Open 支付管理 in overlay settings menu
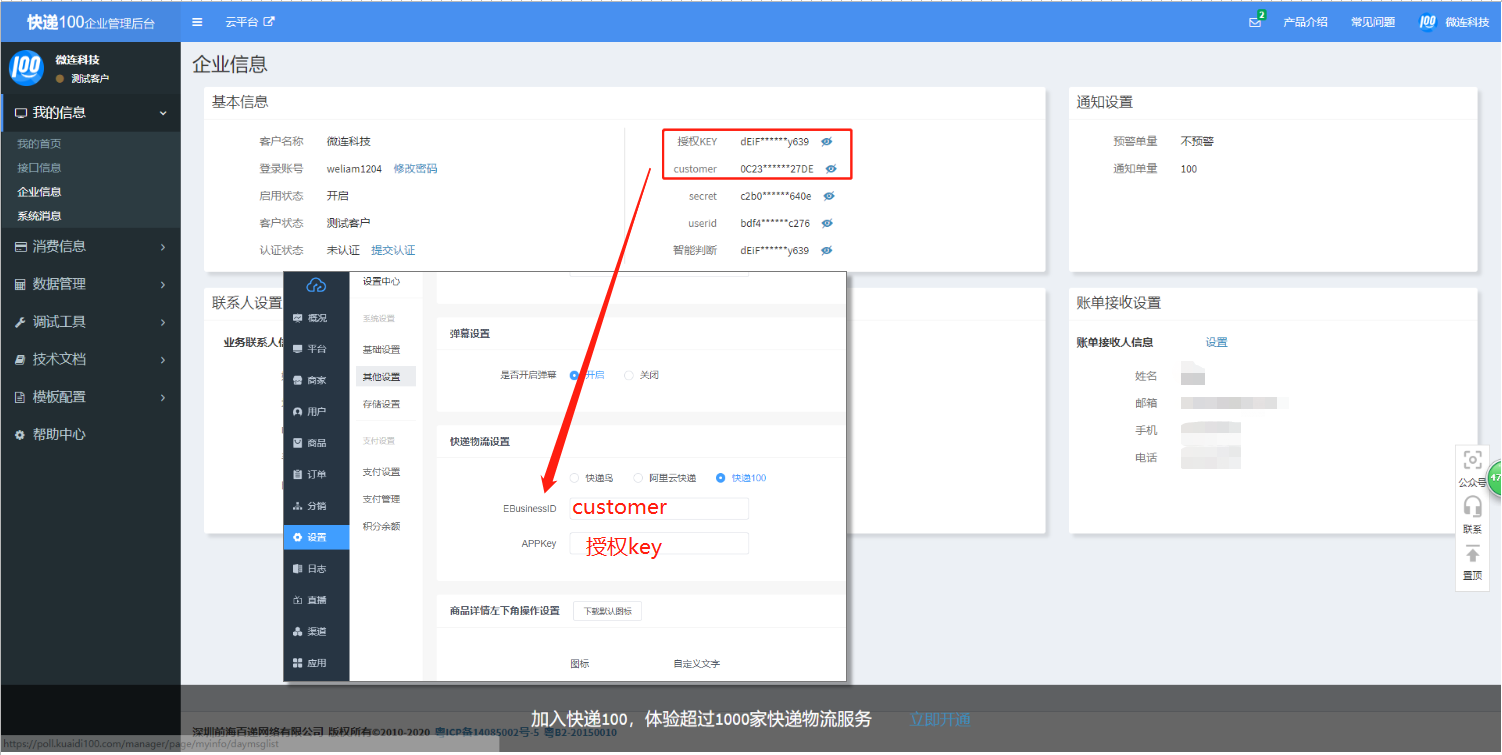The image size is (1502, 755). 381,499
